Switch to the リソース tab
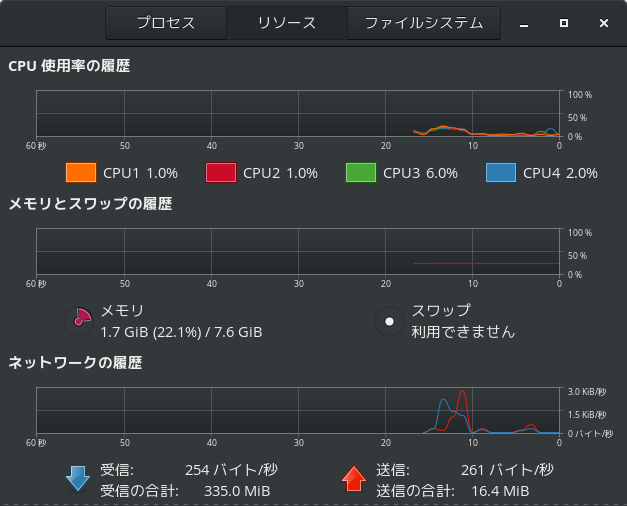The height and width of the screenshot is (506, 627). (287, 23)
